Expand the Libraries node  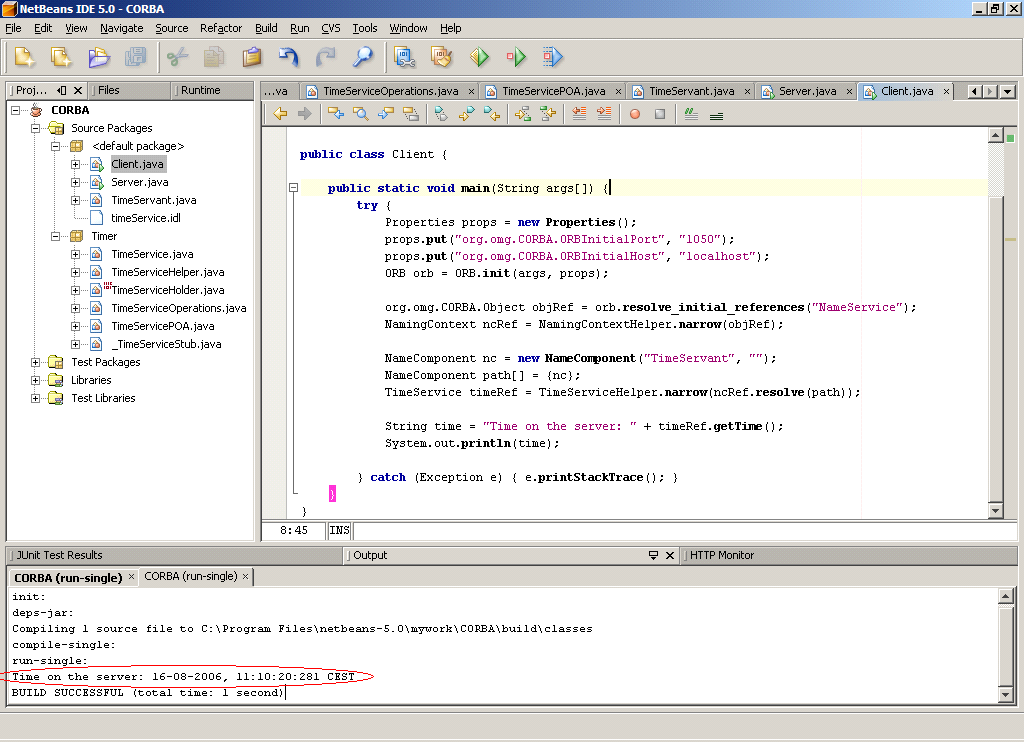tap(35, 380)
